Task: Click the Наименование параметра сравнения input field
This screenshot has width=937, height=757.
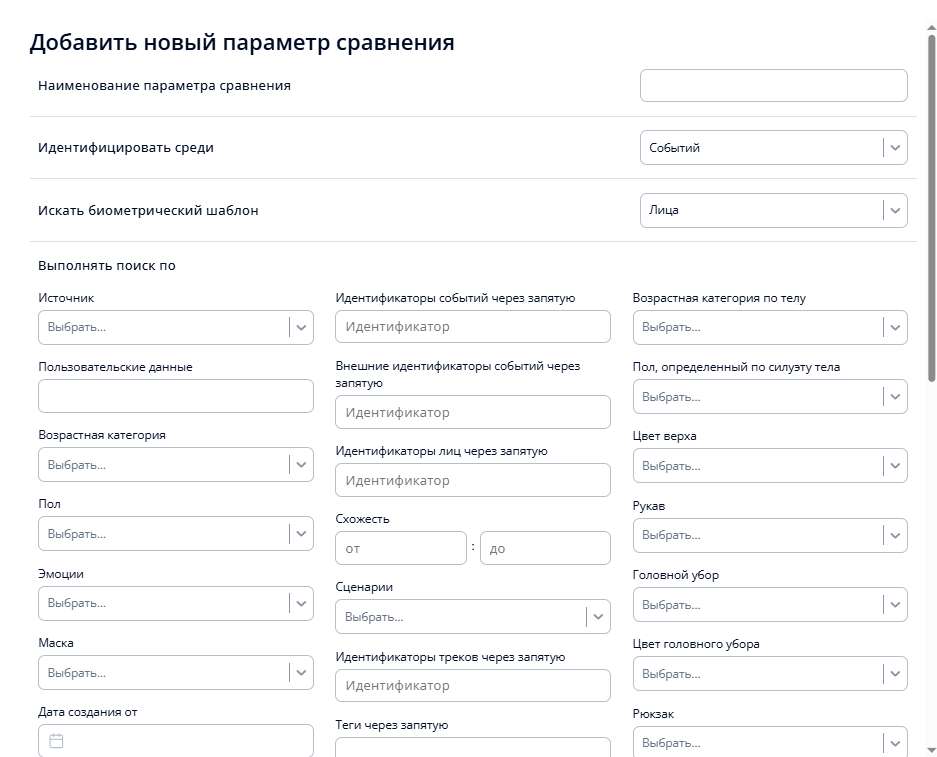Action: [773, 86]
